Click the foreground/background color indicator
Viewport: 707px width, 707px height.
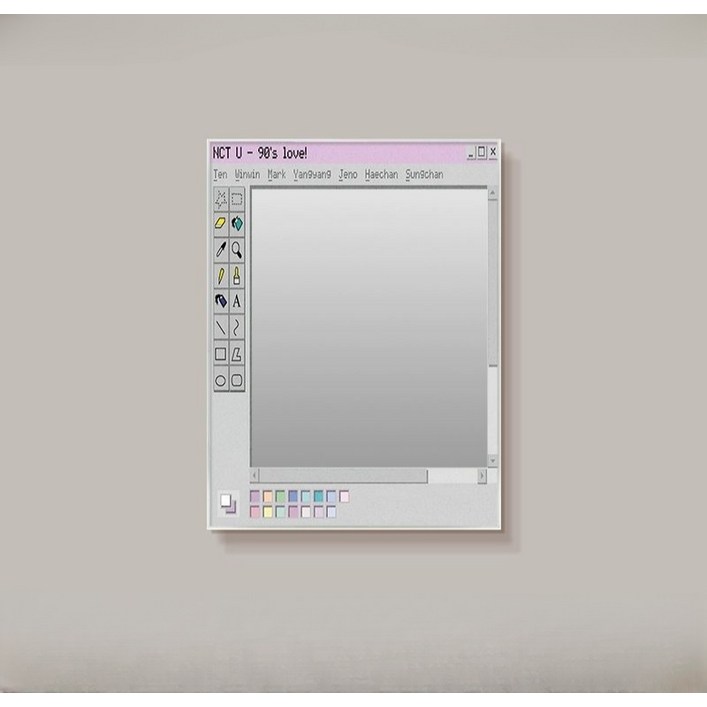227,503
